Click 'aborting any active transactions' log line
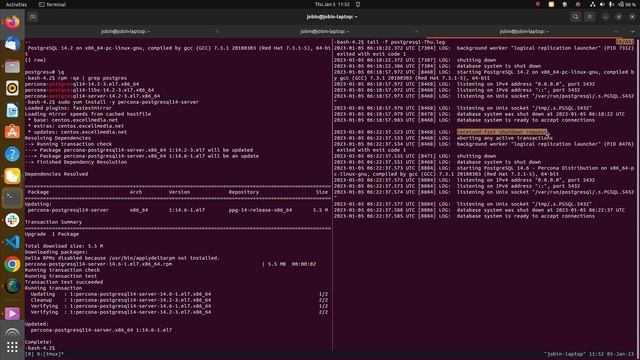This screenshot has height=360, width=640. click(x=504, y=138)
